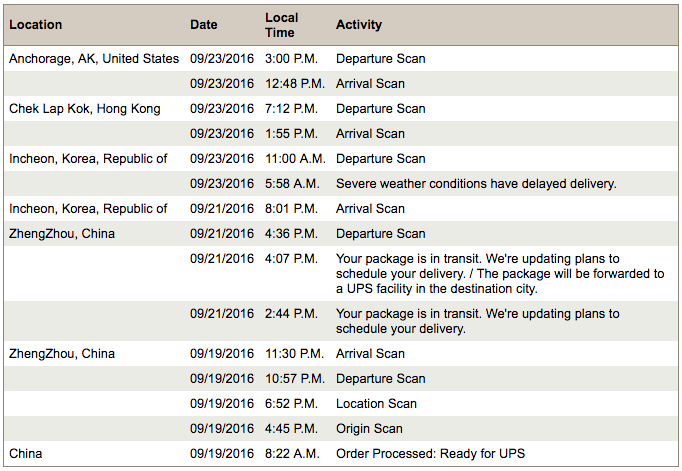
Task: Click the 11:30 P.M. Arrival Scan at ZhengZhou
Action: [370, 354]
